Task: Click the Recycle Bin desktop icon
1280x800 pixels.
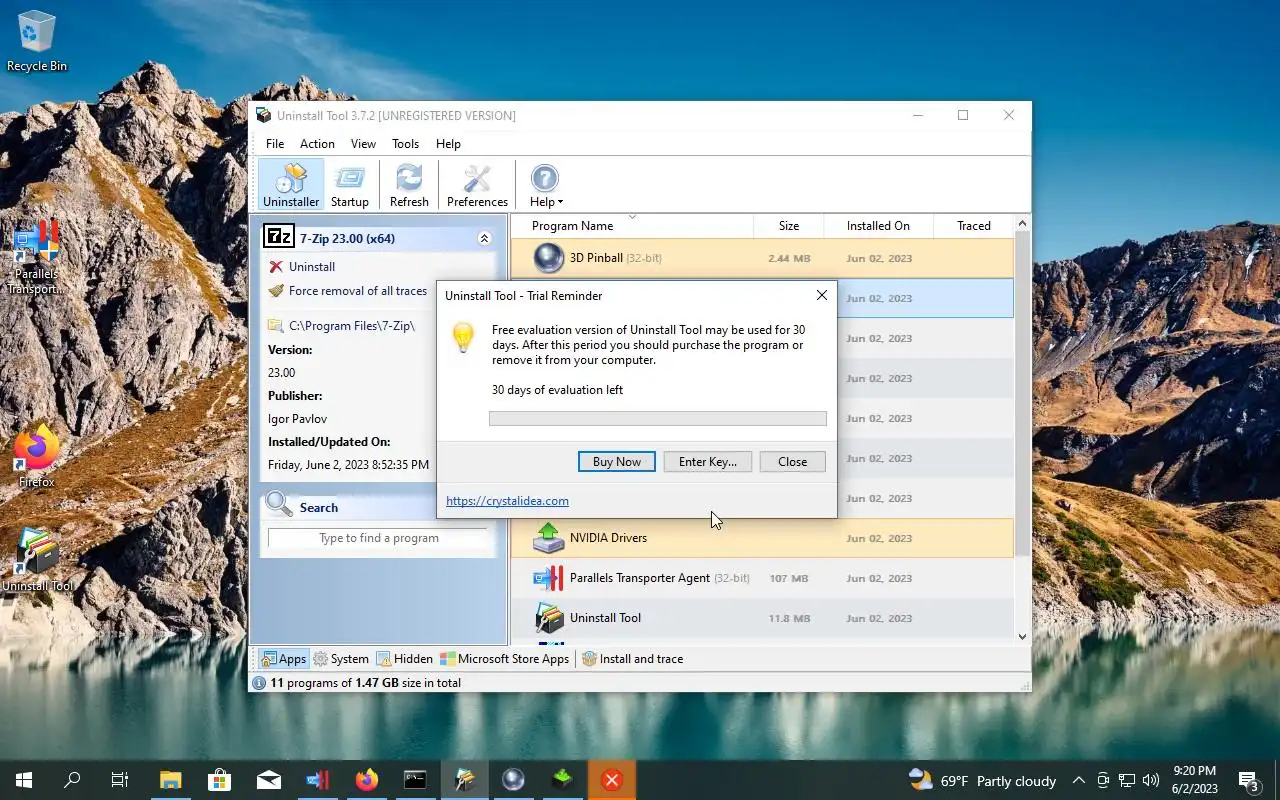Action: (x=37, y=42)
